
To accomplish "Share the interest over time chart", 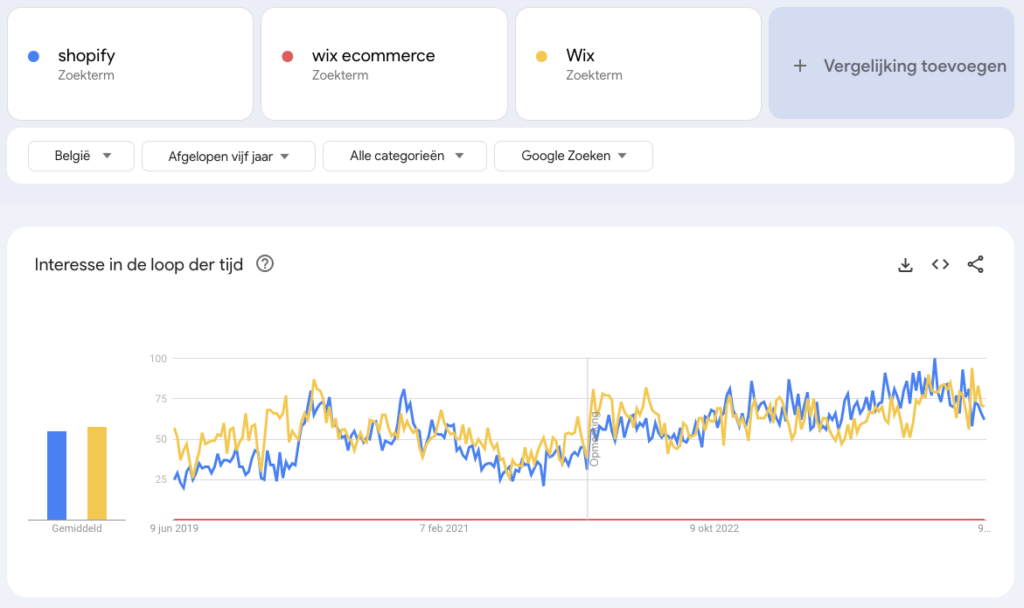I will pos(975,264).
